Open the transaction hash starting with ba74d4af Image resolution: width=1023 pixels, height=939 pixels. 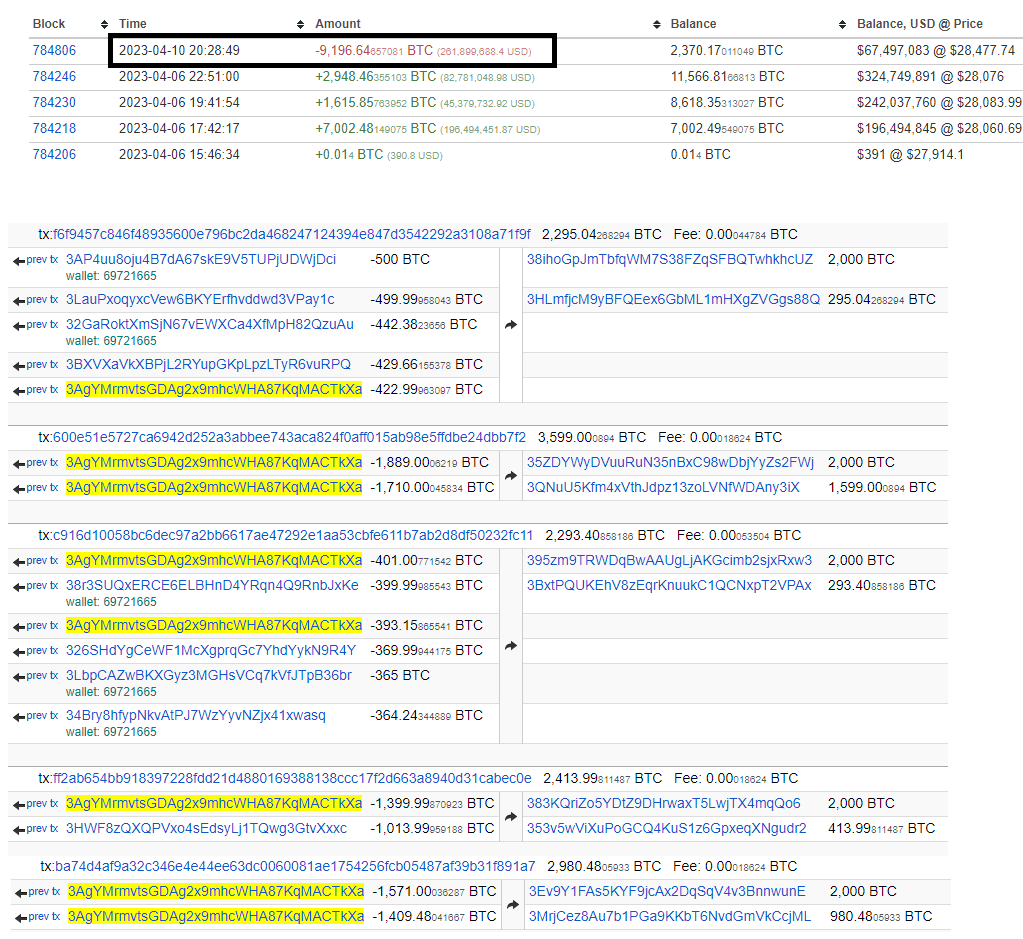tap(293, 866)
